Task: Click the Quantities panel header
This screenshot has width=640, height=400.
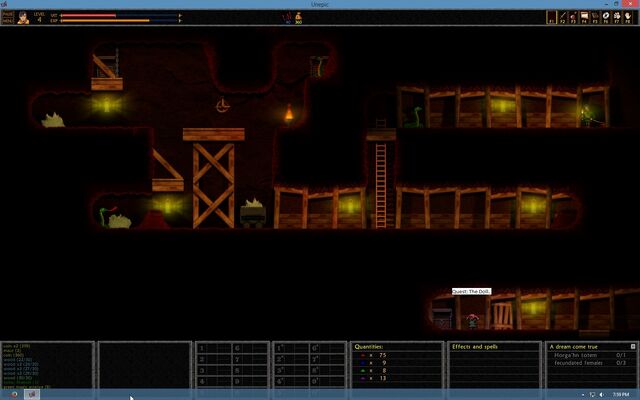Action: (x=369, y=347)
